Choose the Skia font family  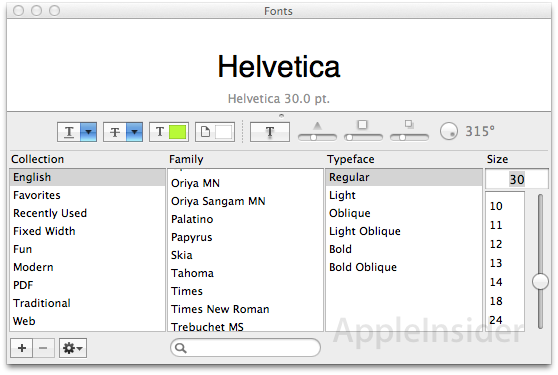245,255
